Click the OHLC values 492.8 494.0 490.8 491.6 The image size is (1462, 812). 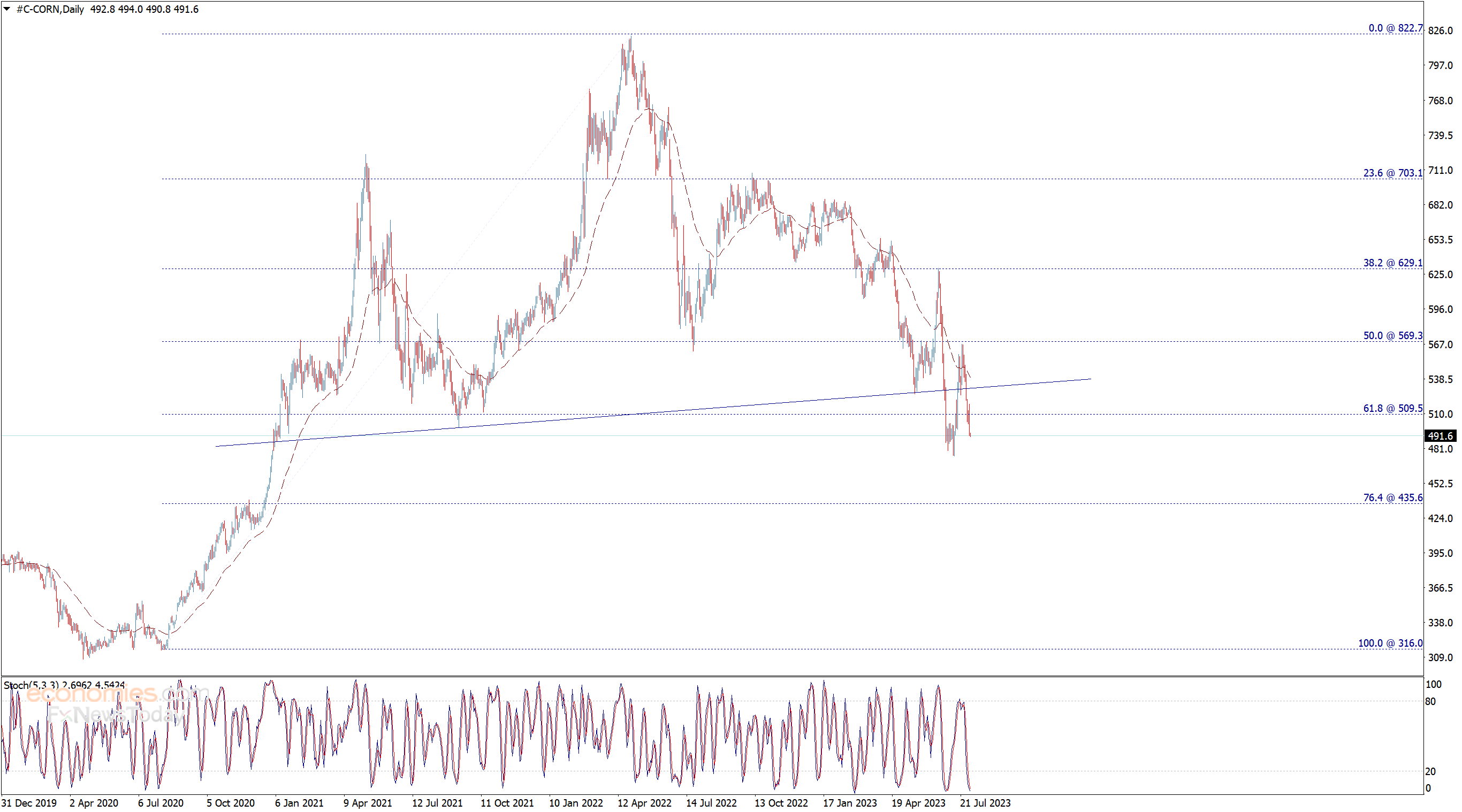tap(144, 9)
